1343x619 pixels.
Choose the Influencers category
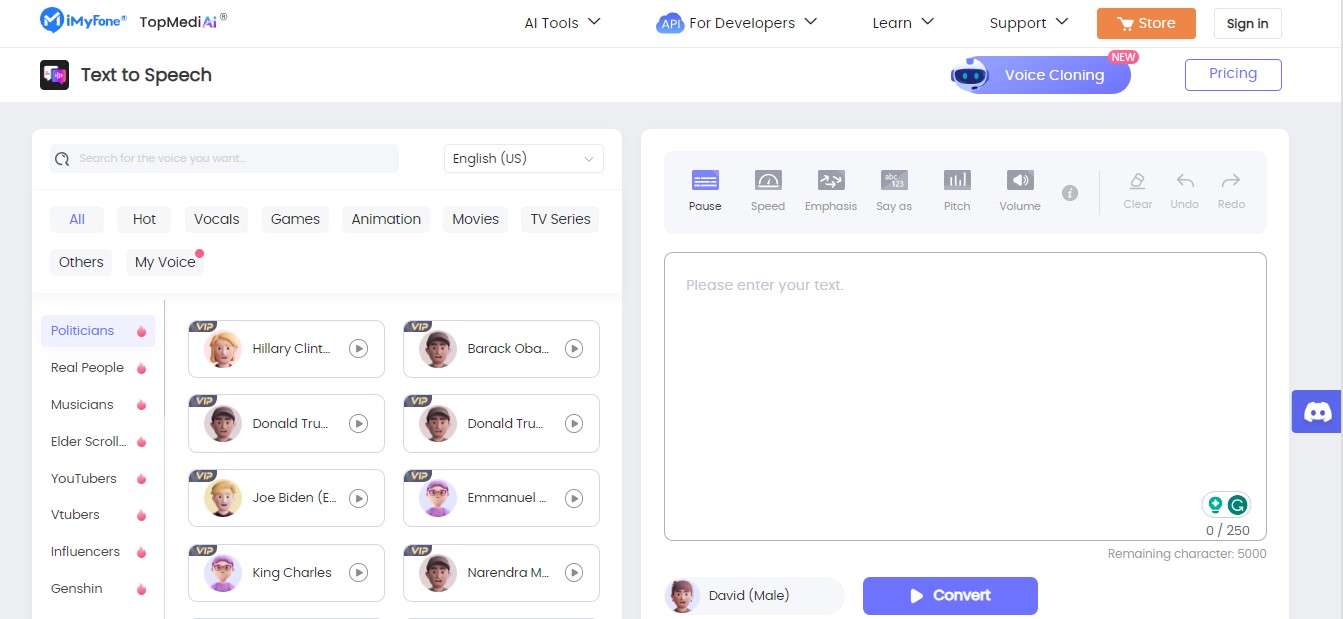pos(98,552)
